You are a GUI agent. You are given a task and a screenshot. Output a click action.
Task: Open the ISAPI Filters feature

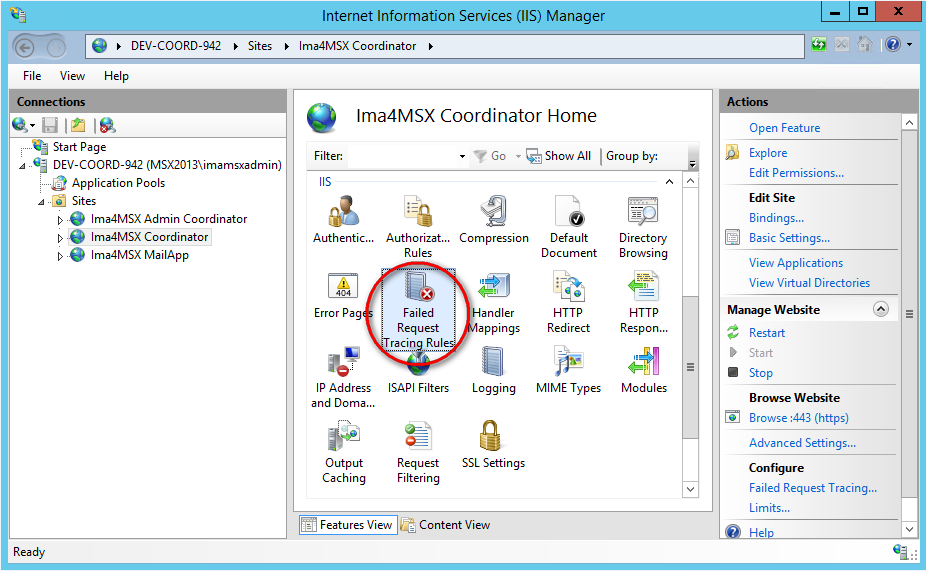(418, 373)
